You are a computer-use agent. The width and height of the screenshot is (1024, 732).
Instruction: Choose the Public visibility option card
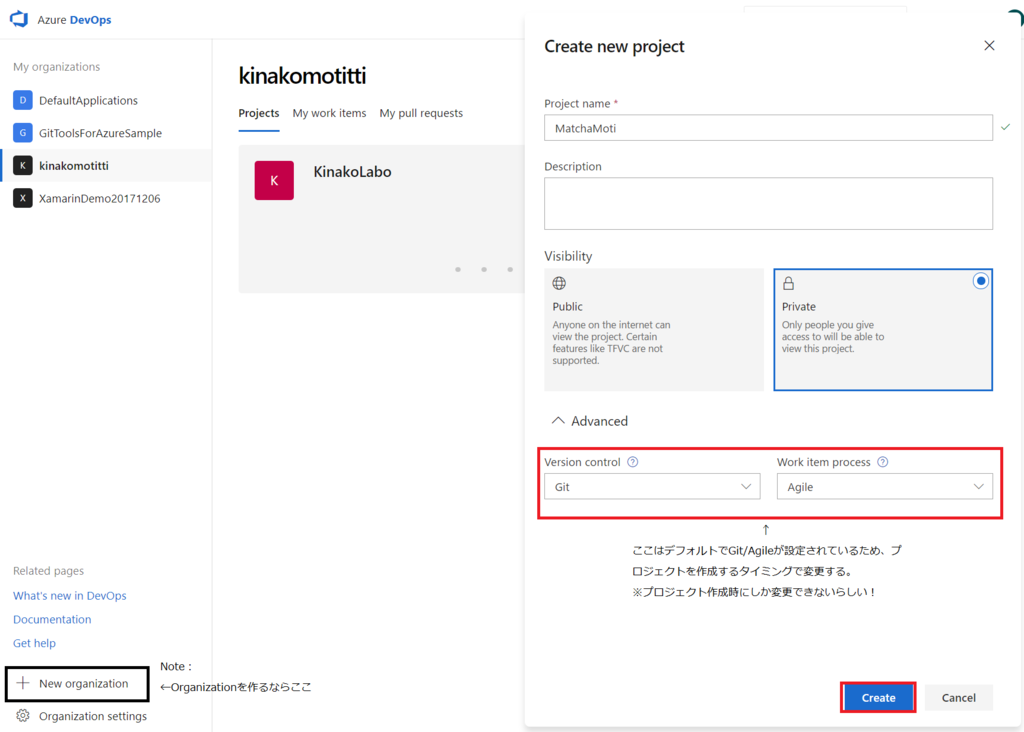(654, 330)
